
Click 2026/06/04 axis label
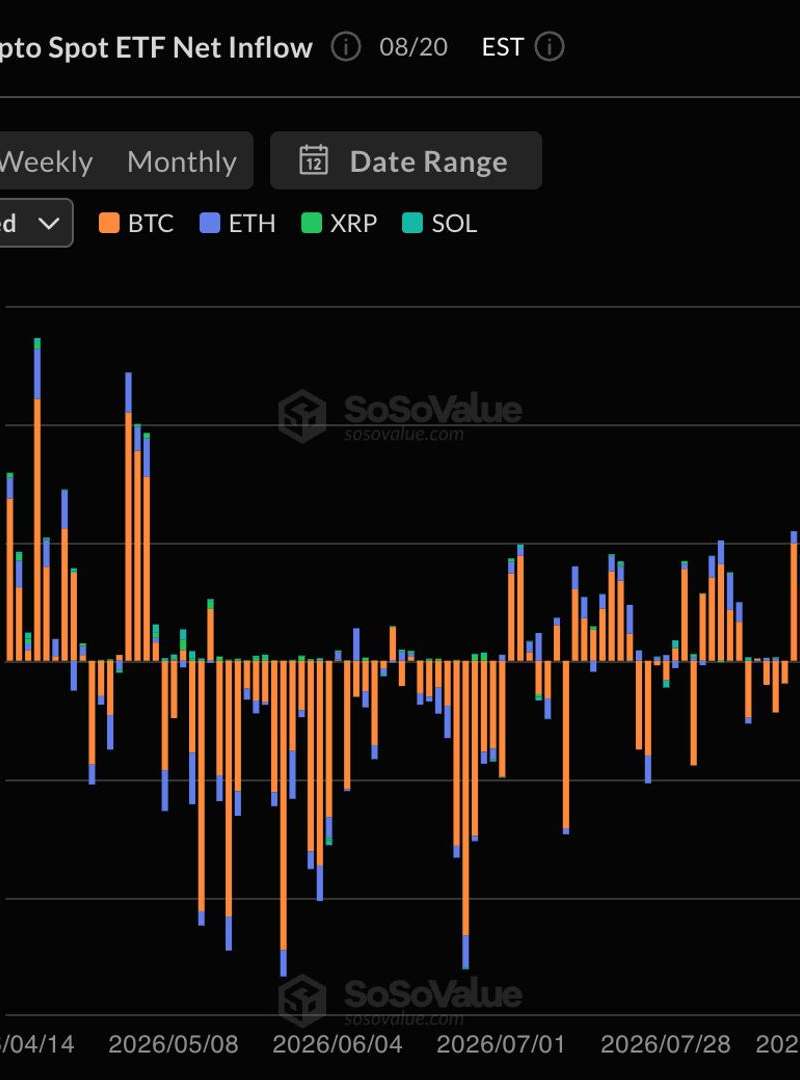(338, 1044)
